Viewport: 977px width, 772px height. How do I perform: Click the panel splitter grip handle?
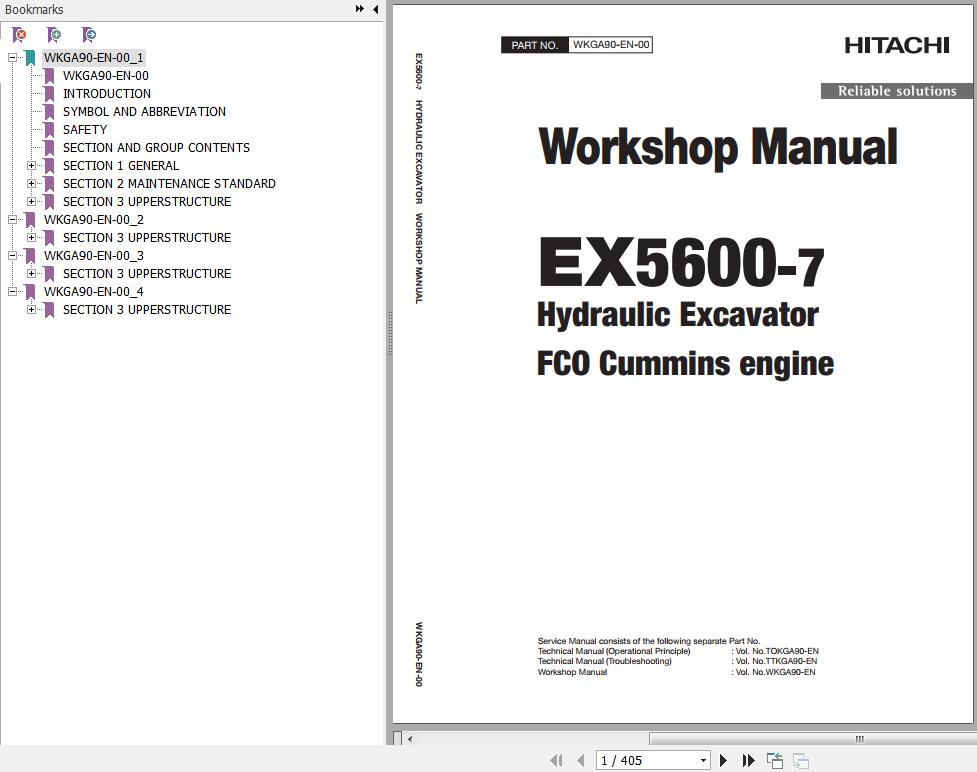(x=390, y=333)
